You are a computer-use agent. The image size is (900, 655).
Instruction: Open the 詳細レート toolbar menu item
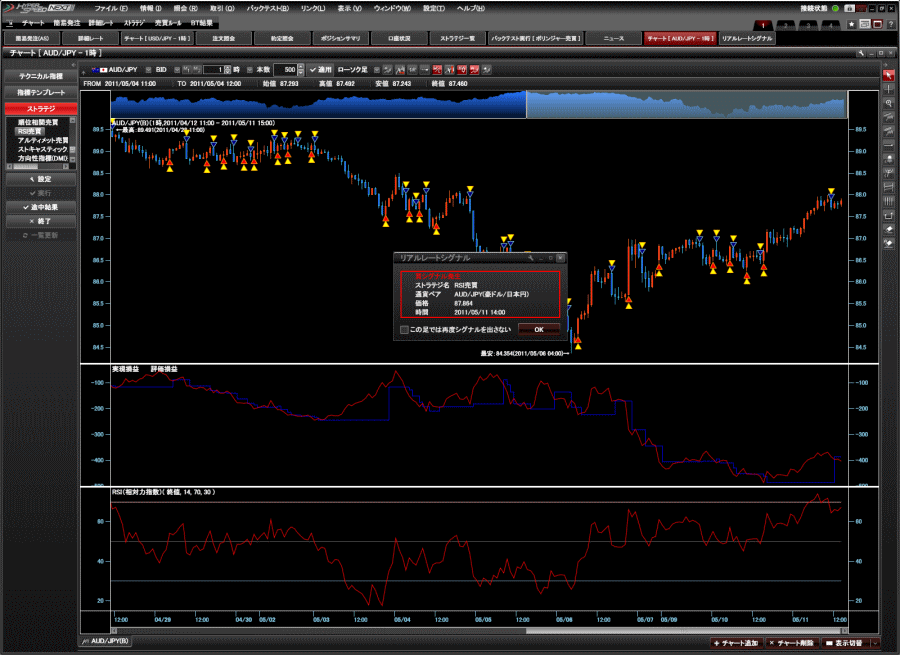(x=101, y=23)
